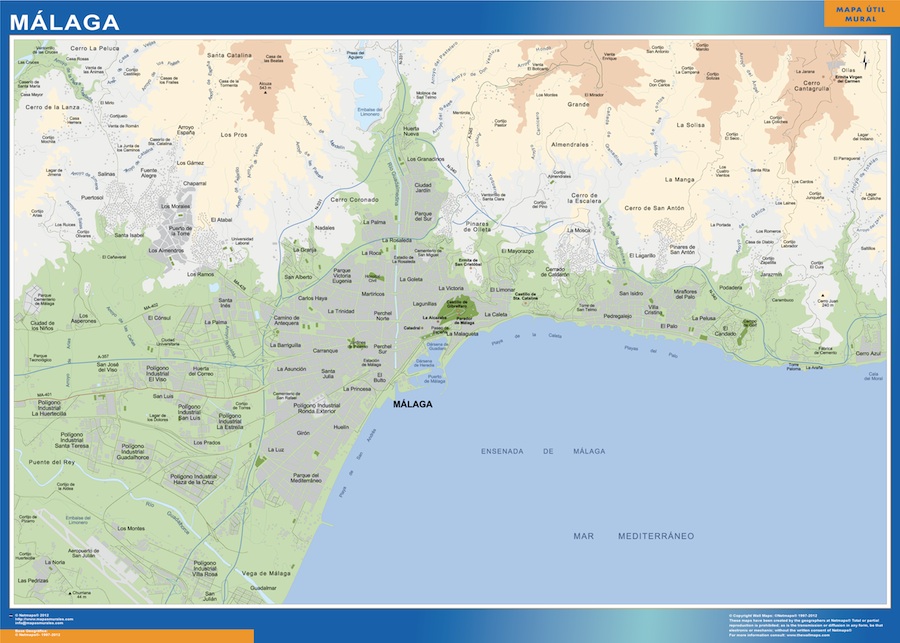Select the Polígono Industrial Santa Teresa label
Screen dimensions: 900x643
point(72,440)
